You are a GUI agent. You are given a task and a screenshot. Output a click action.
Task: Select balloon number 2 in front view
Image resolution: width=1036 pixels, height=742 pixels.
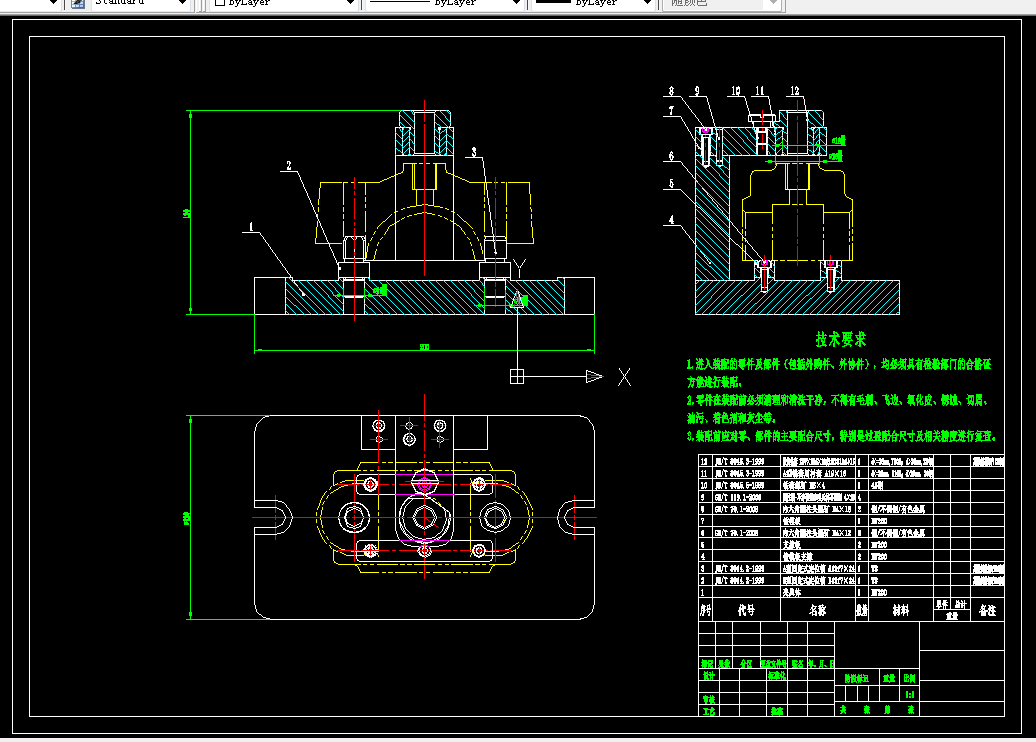coord(289,166)
